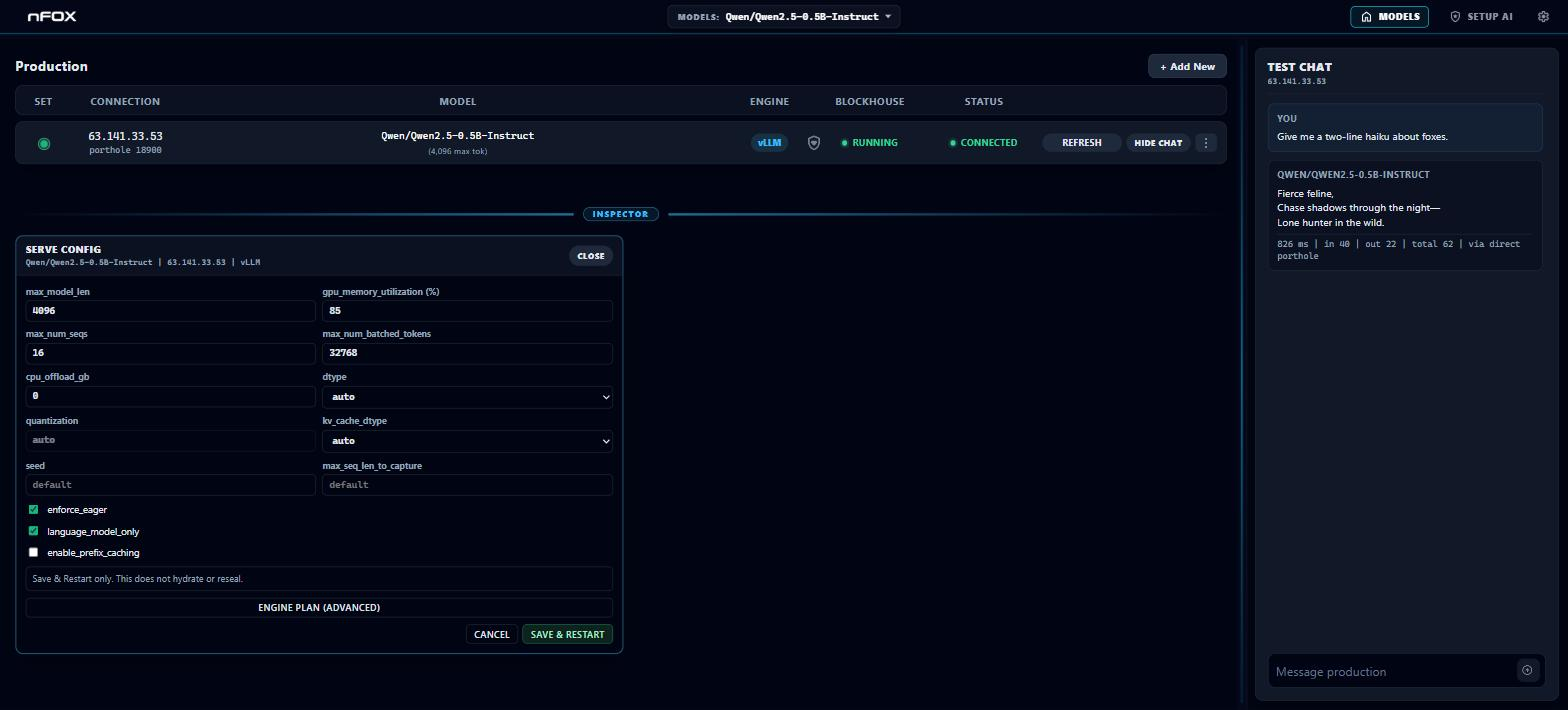Uncheck the enforce_eager checkbox

(x=33, y=509)
